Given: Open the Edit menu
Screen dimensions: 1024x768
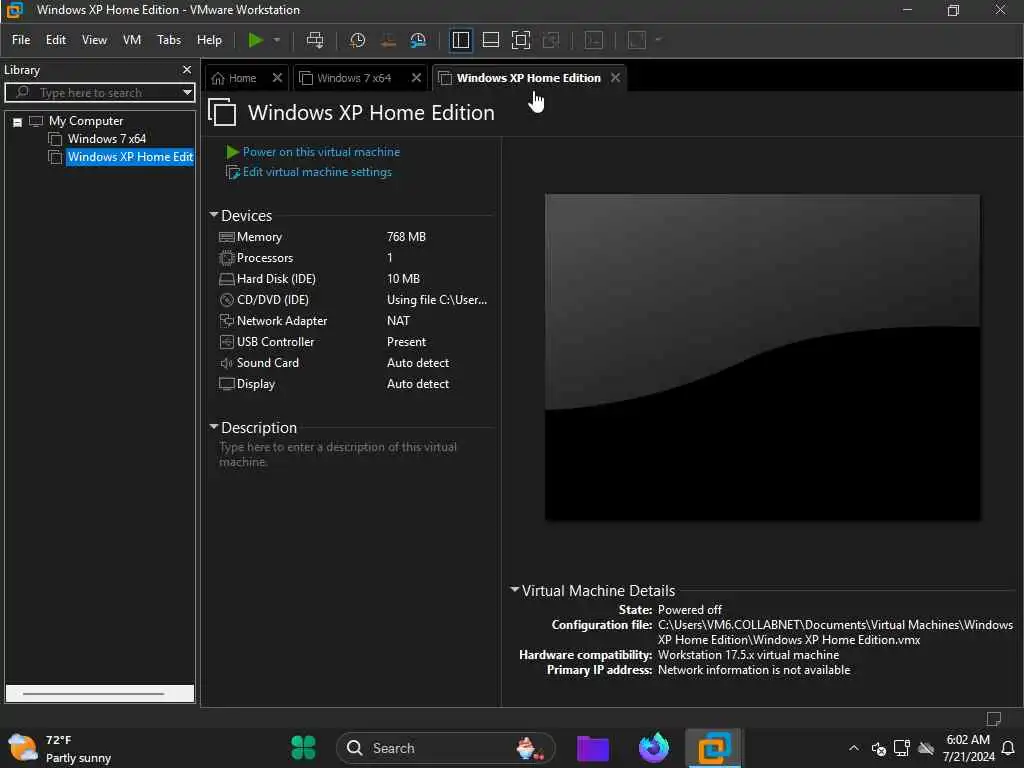Looking at the screenshot, I should (x=56, y=40).
